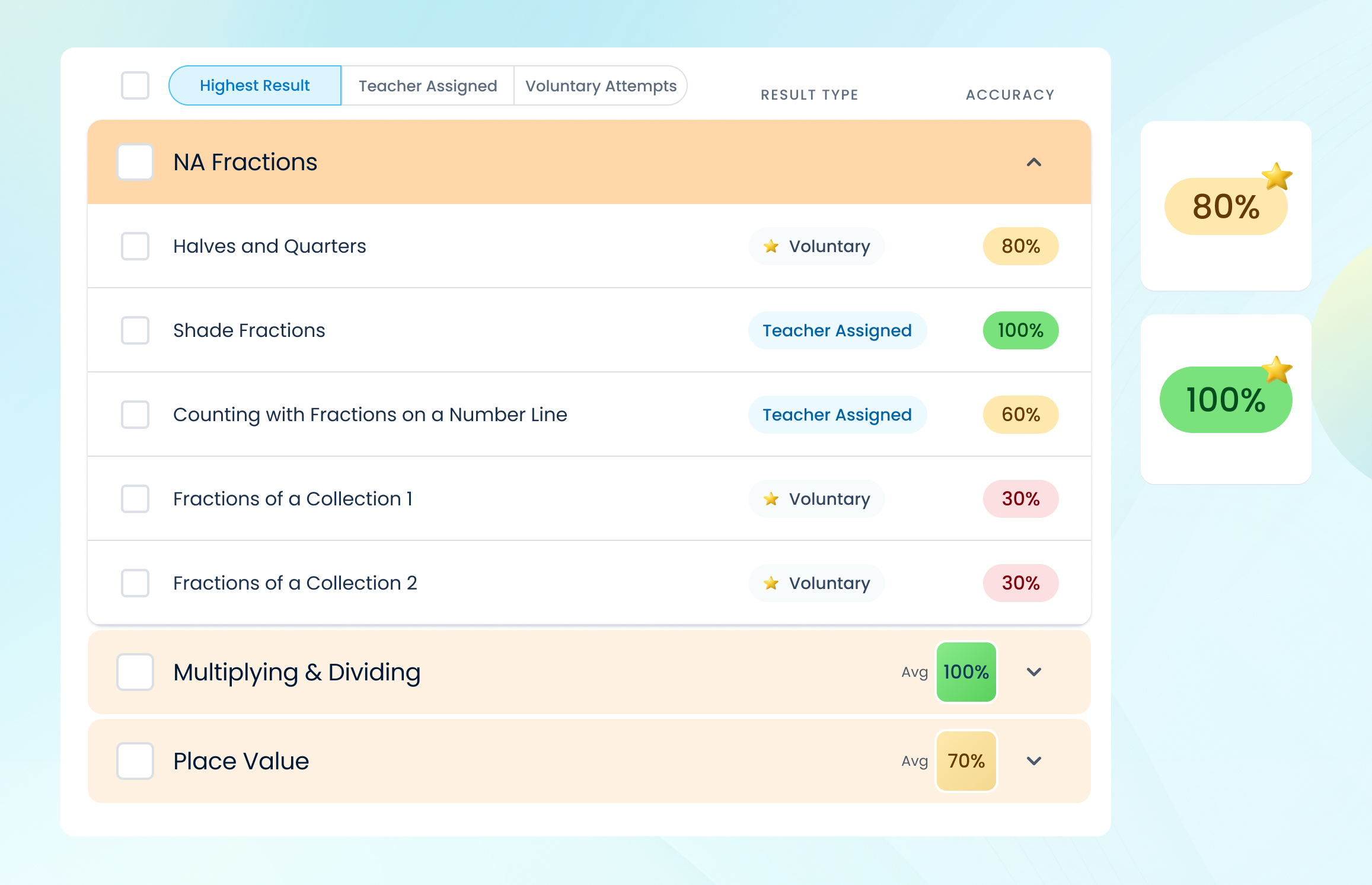Click the star icon beside Fractions of a Collection 1 Voluntary label
This screenshot has height=885, width=1372.
[x=771, y=499]
